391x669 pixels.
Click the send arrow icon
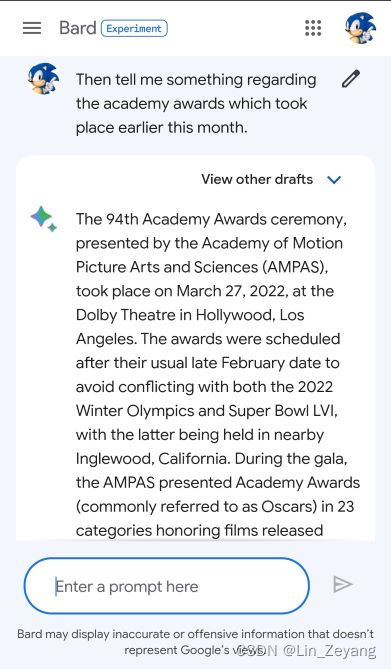343,584
